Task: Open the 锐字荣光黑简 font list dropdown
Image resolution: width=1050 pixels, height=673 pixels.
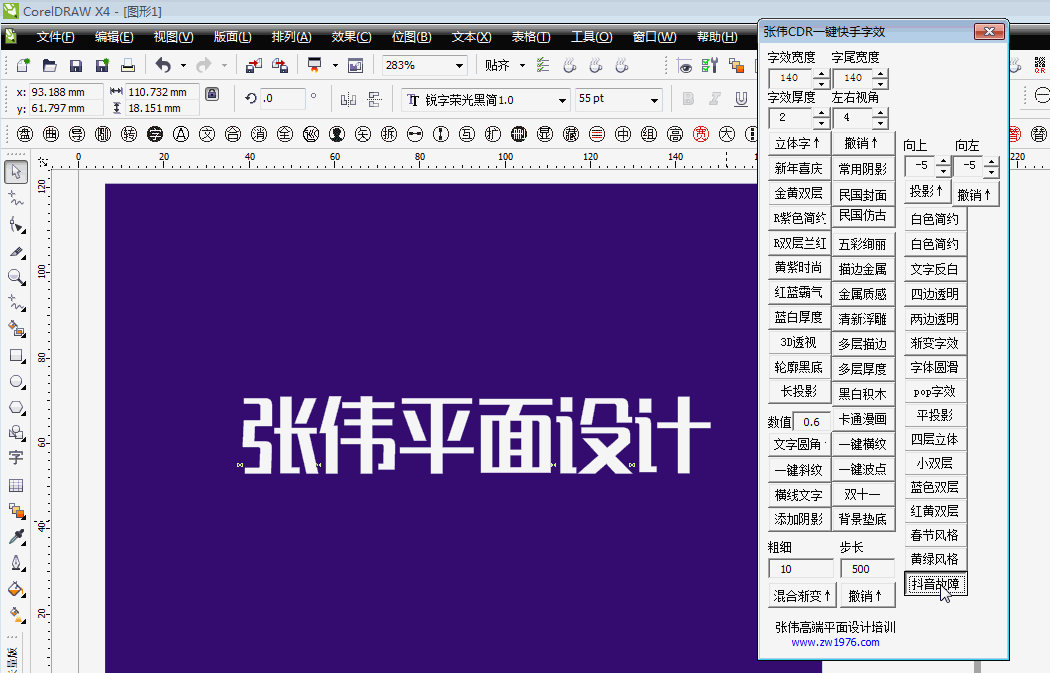Action: click(563, 100)
